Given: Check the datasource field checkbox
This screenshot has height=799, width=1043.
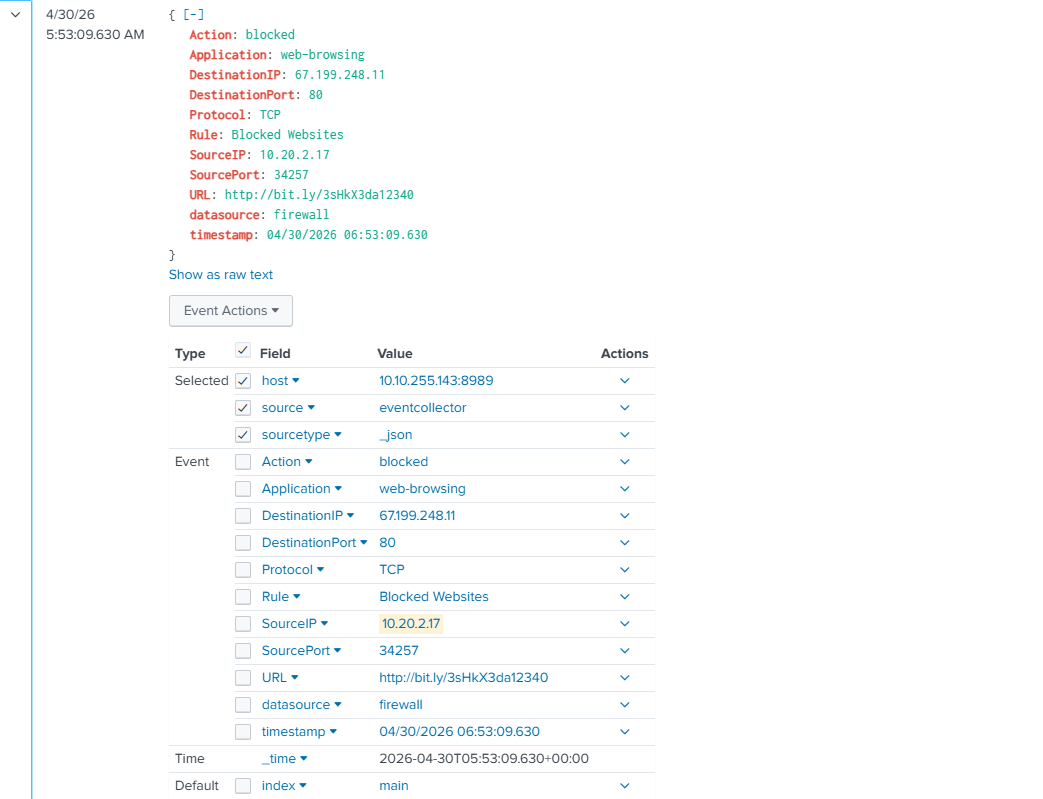Looking at the screenshot, I should 243,705.
